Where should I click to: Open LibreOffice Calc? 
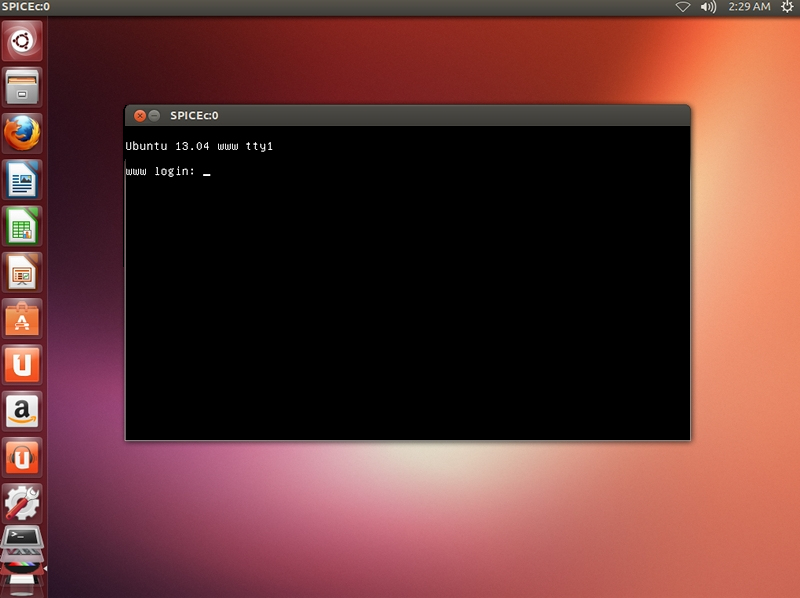click(x=20, y=227)
